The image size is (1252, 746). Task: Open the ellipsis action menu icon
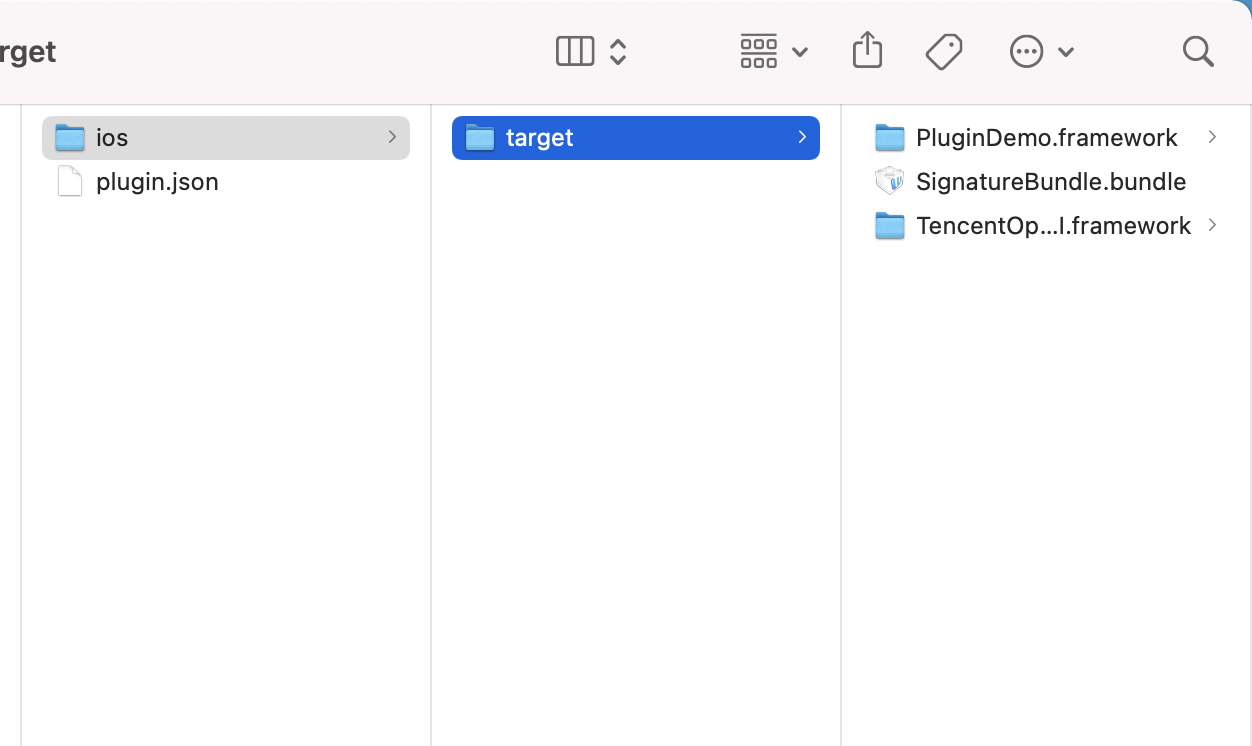tap(1027, 51)
